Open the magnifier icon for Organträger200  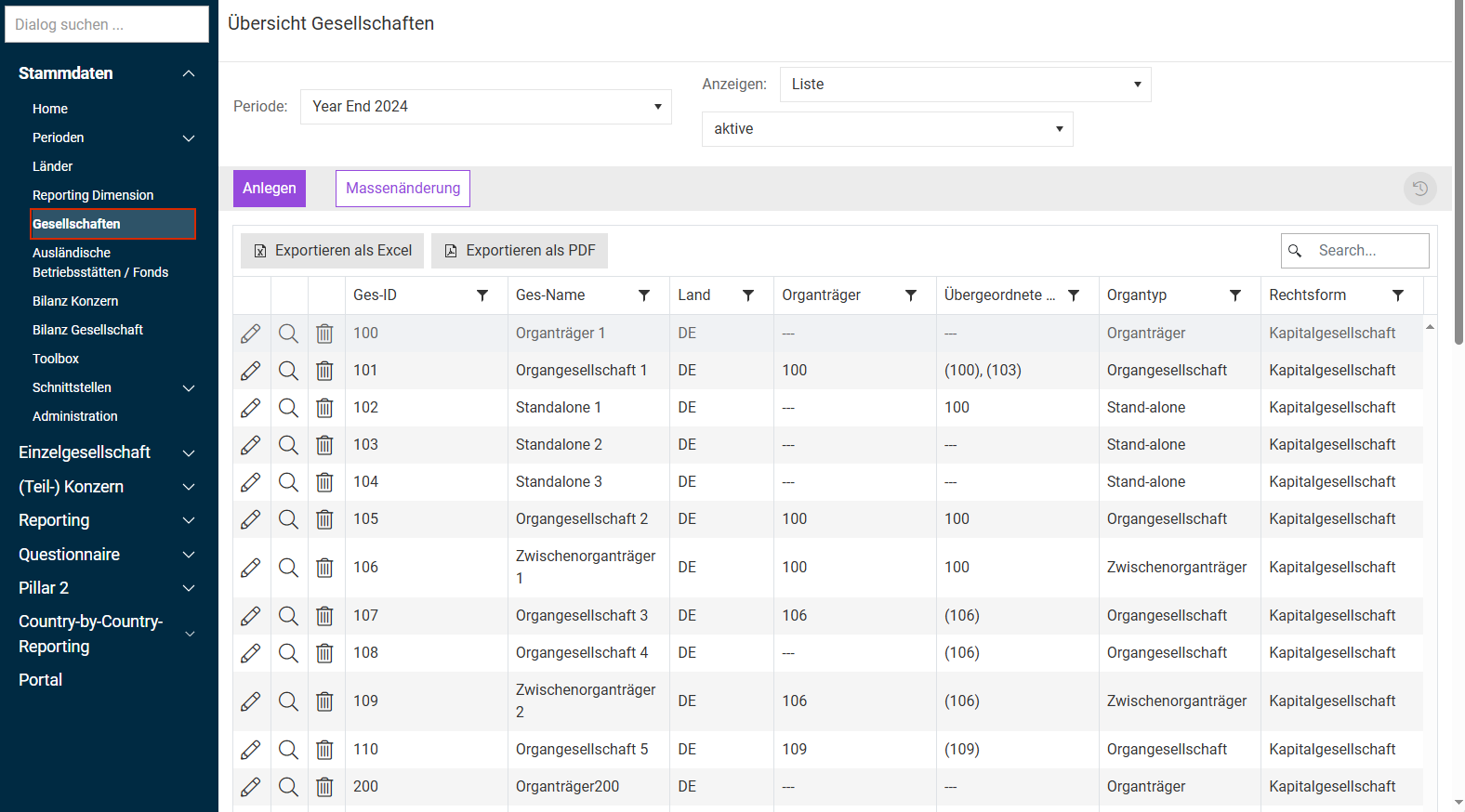point(289,787)
